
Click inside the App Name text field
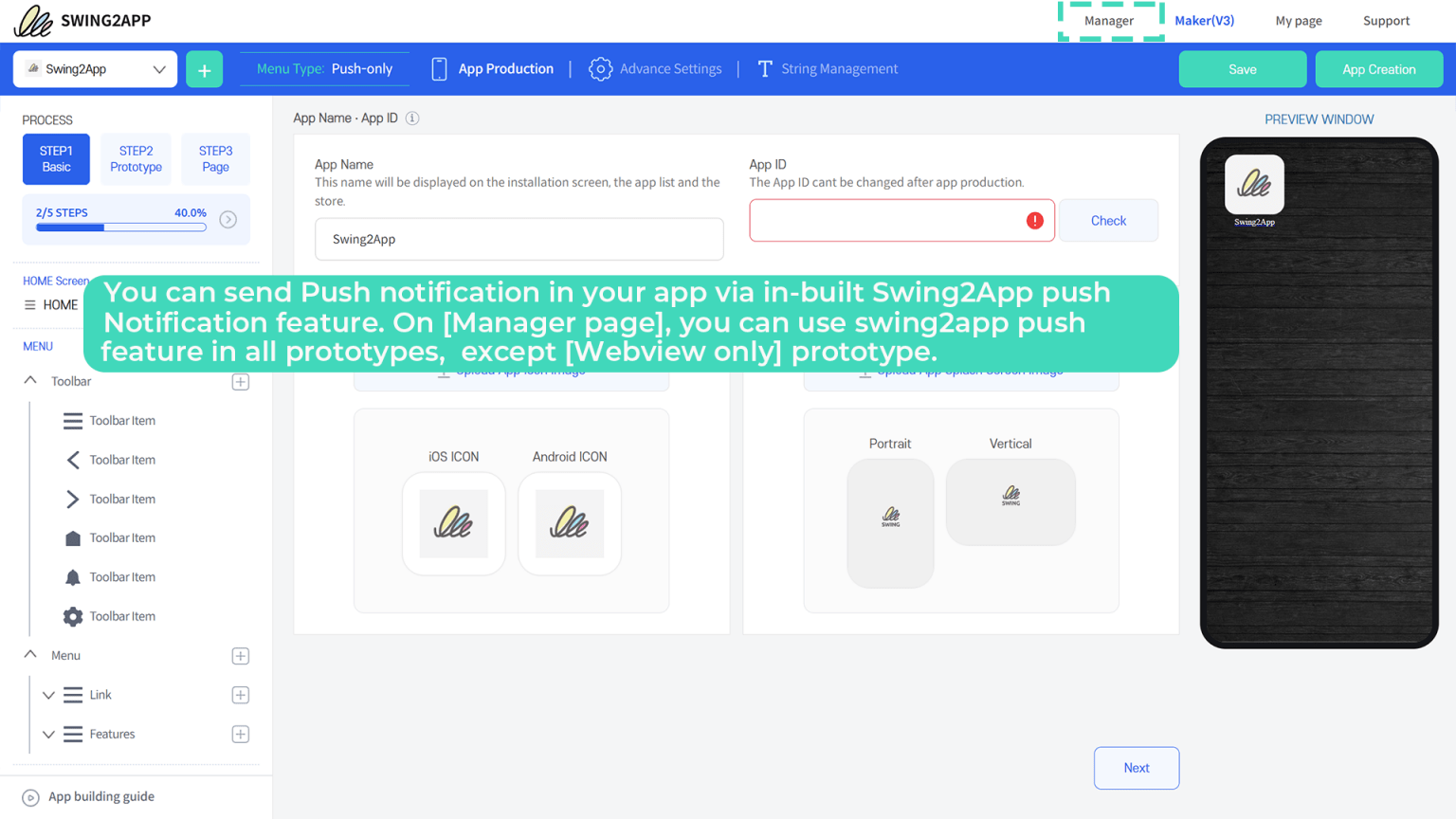[519, 239]
